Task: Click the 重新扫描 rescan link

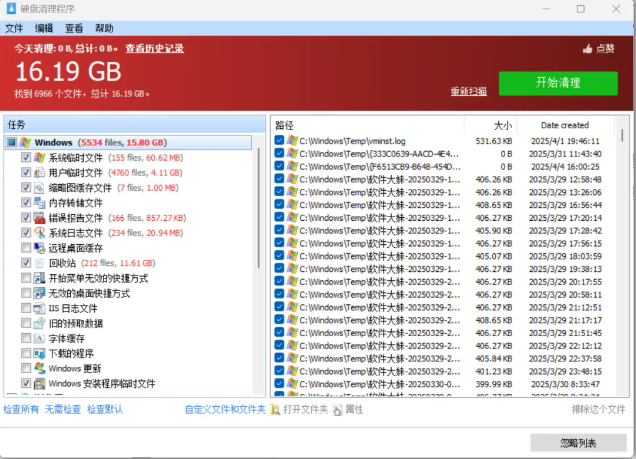Action: (x=468, y=91)
